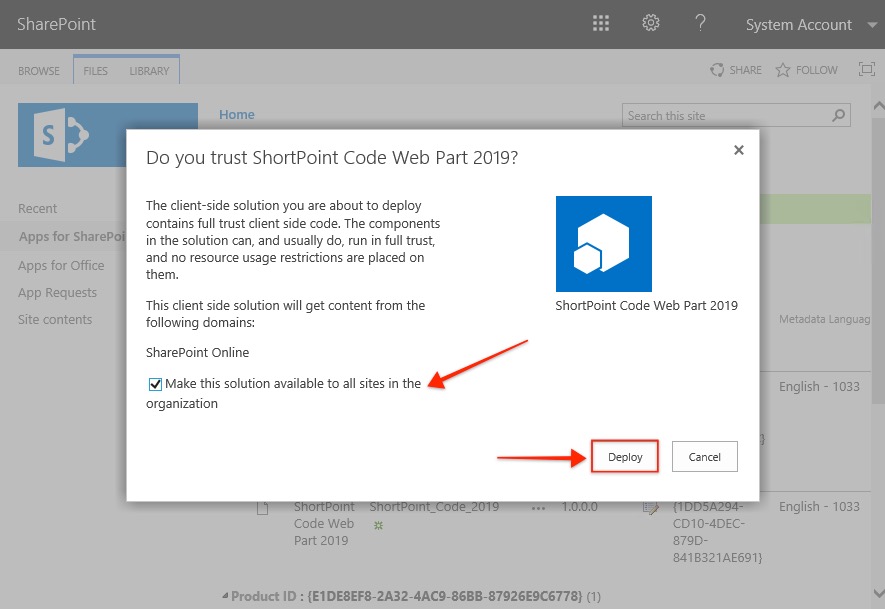Click the FOLLOW star icon

782,70
